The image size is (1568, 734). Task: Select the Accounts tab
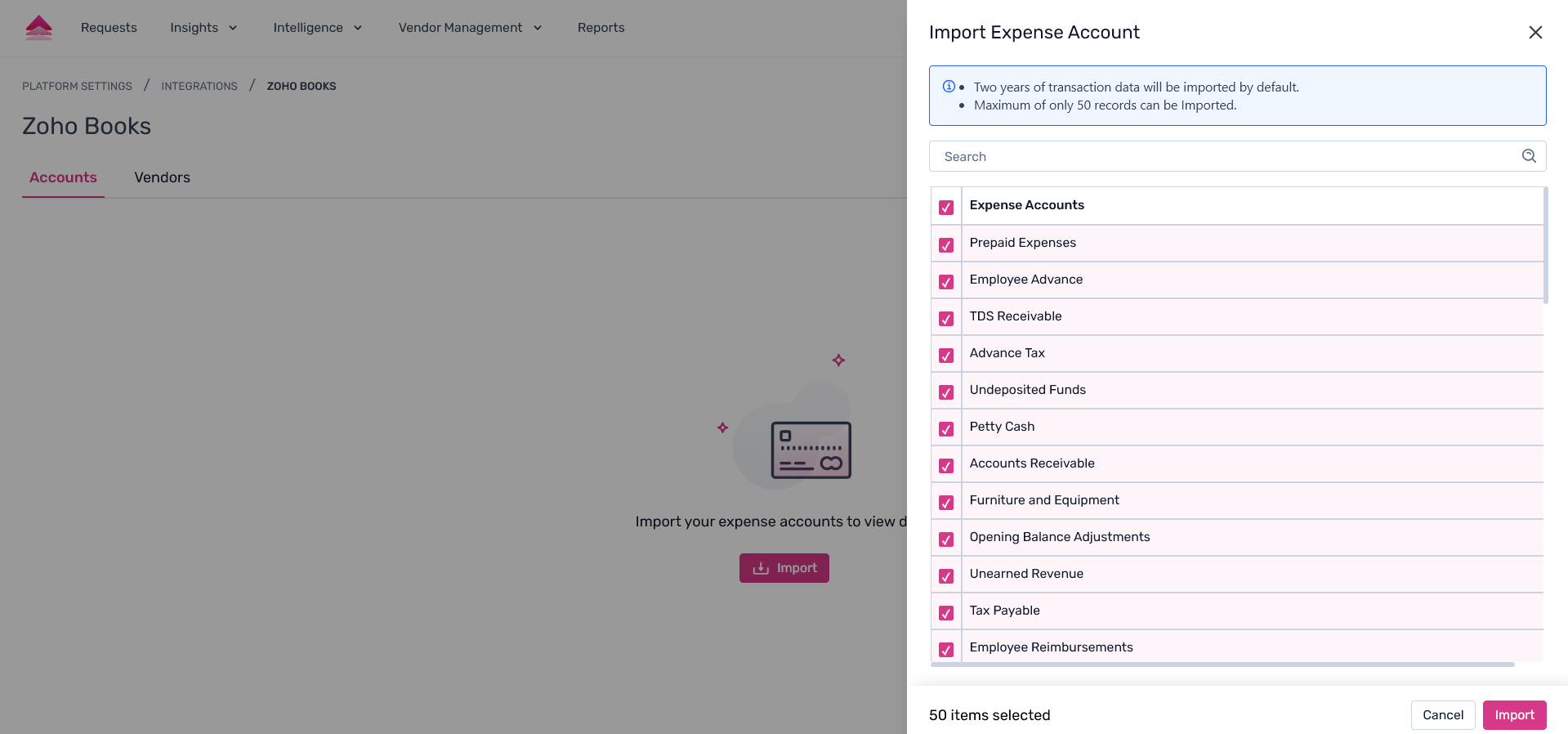[63, 177]
